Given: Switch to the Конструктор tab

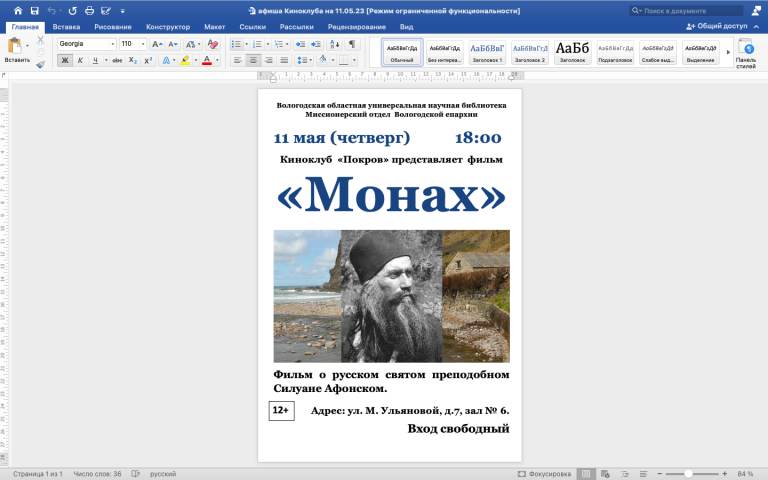Looking at the screenshot, I should point(168,27).
